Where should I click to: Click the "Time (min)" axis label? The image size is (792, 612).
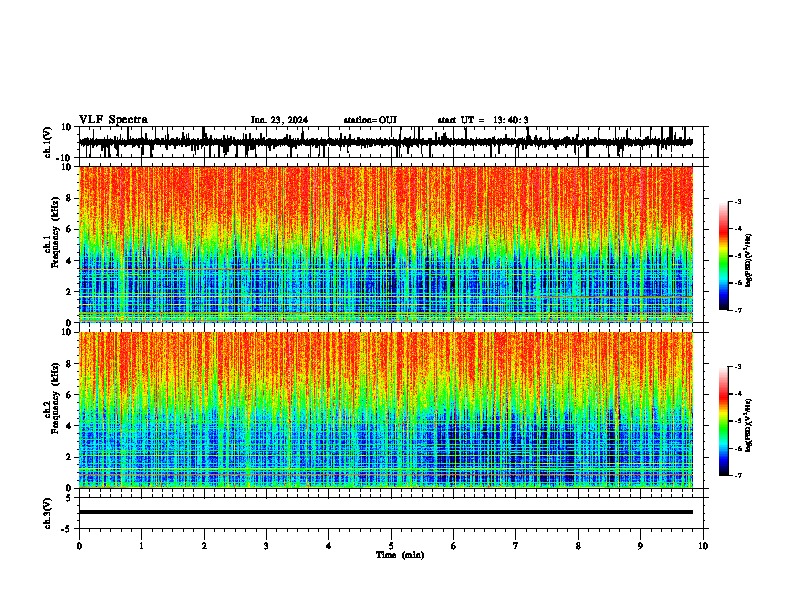pyautogui.click(x=400, y=555)
